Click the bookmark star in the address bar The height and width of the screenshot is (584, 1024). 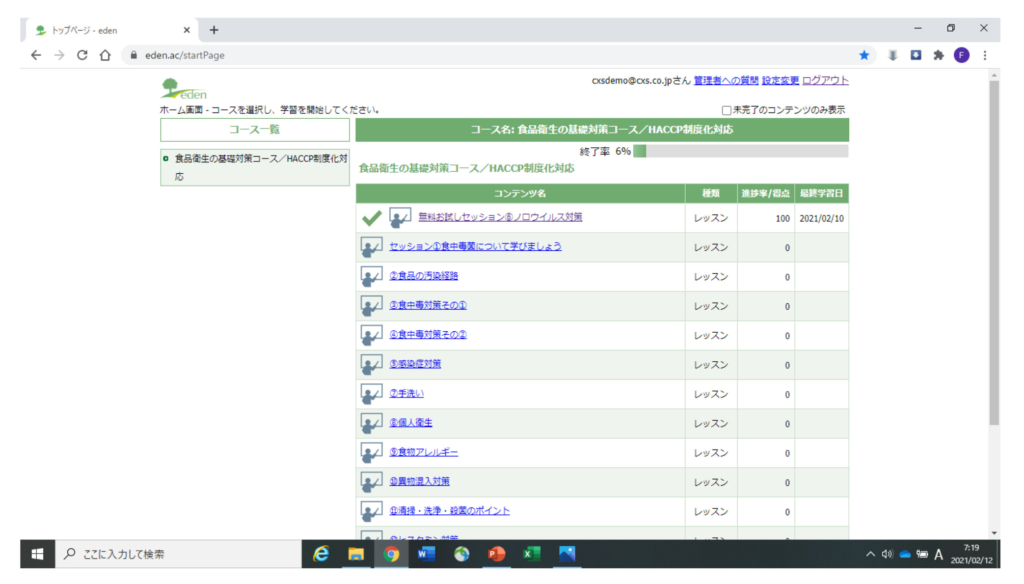pos(864,55)
